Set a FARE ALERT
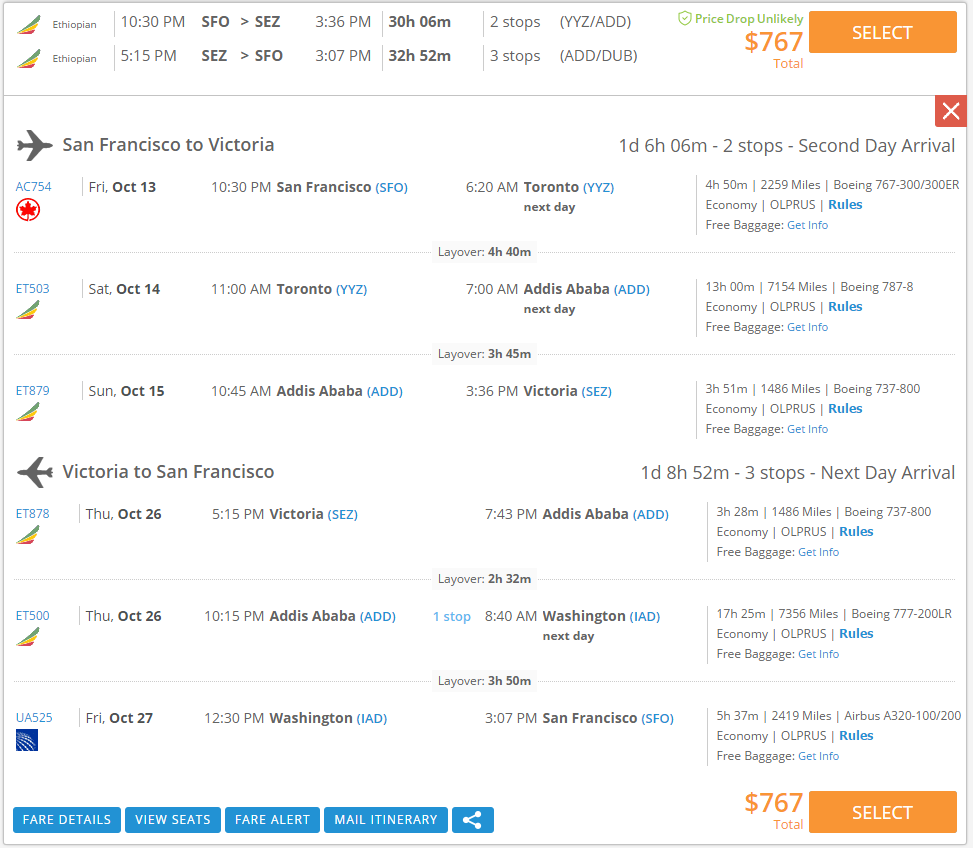The image size is (973, 848). click(x=272, y=819)
